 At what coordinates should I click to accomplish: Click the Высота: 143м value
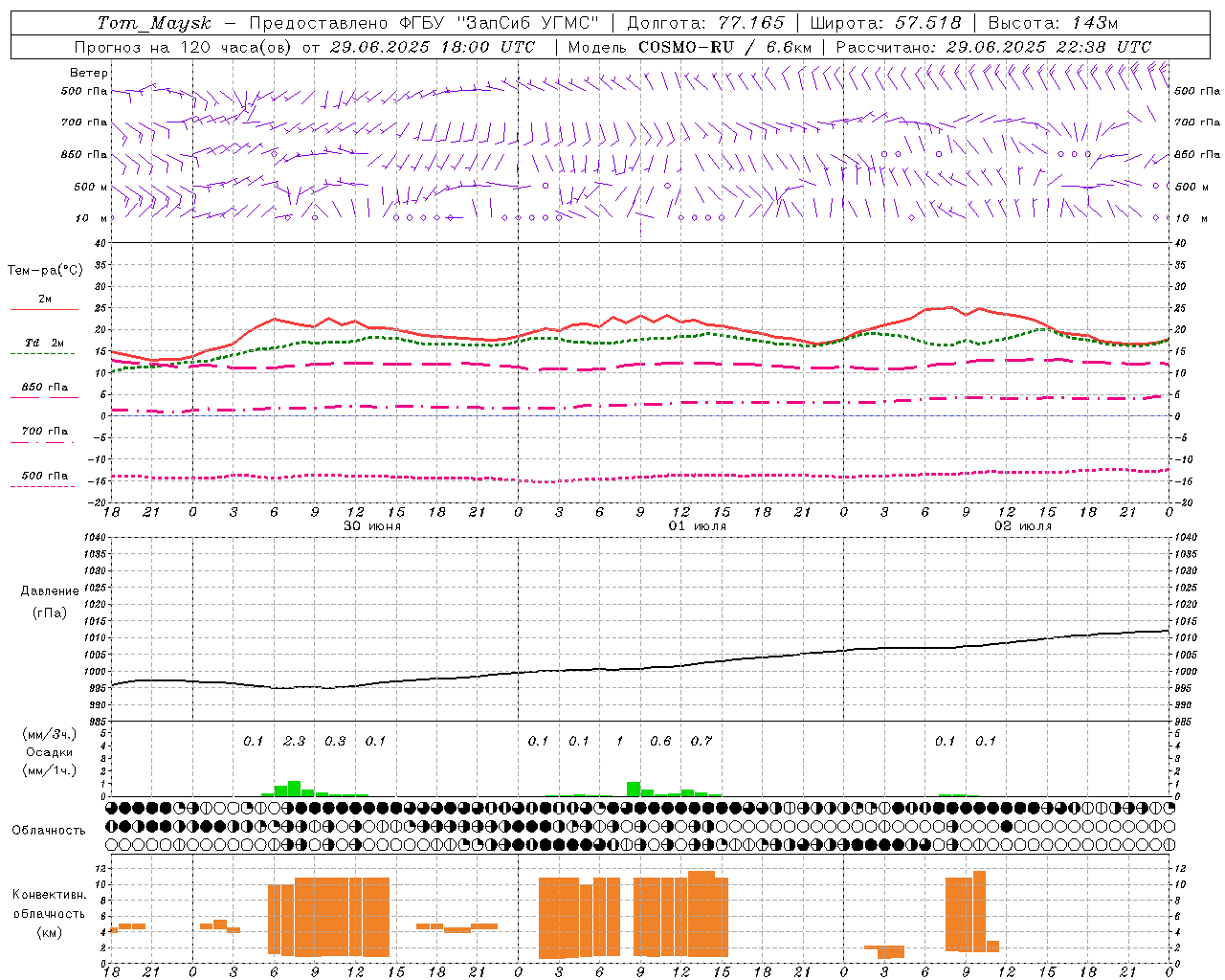[1053, 23]
